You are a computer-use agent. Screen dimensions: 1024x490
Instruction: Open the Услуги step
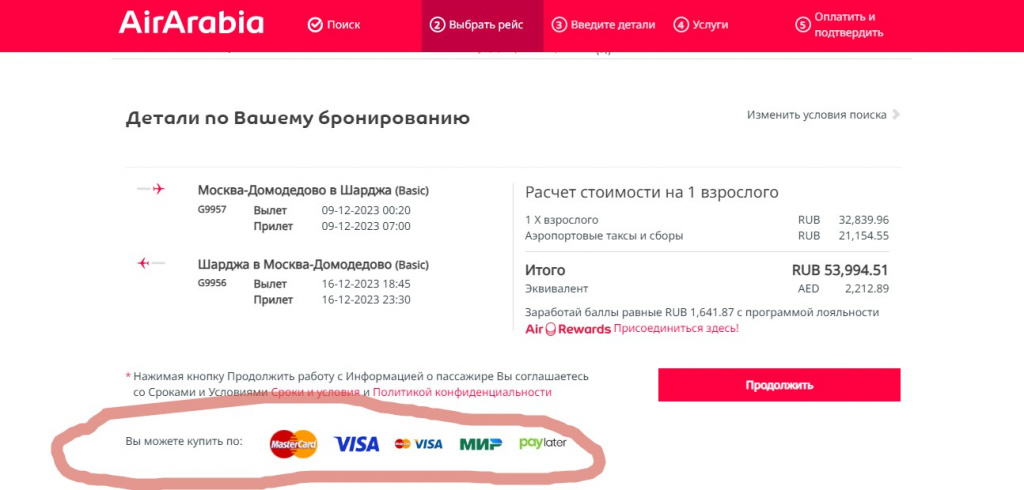(x=701, y=25)
